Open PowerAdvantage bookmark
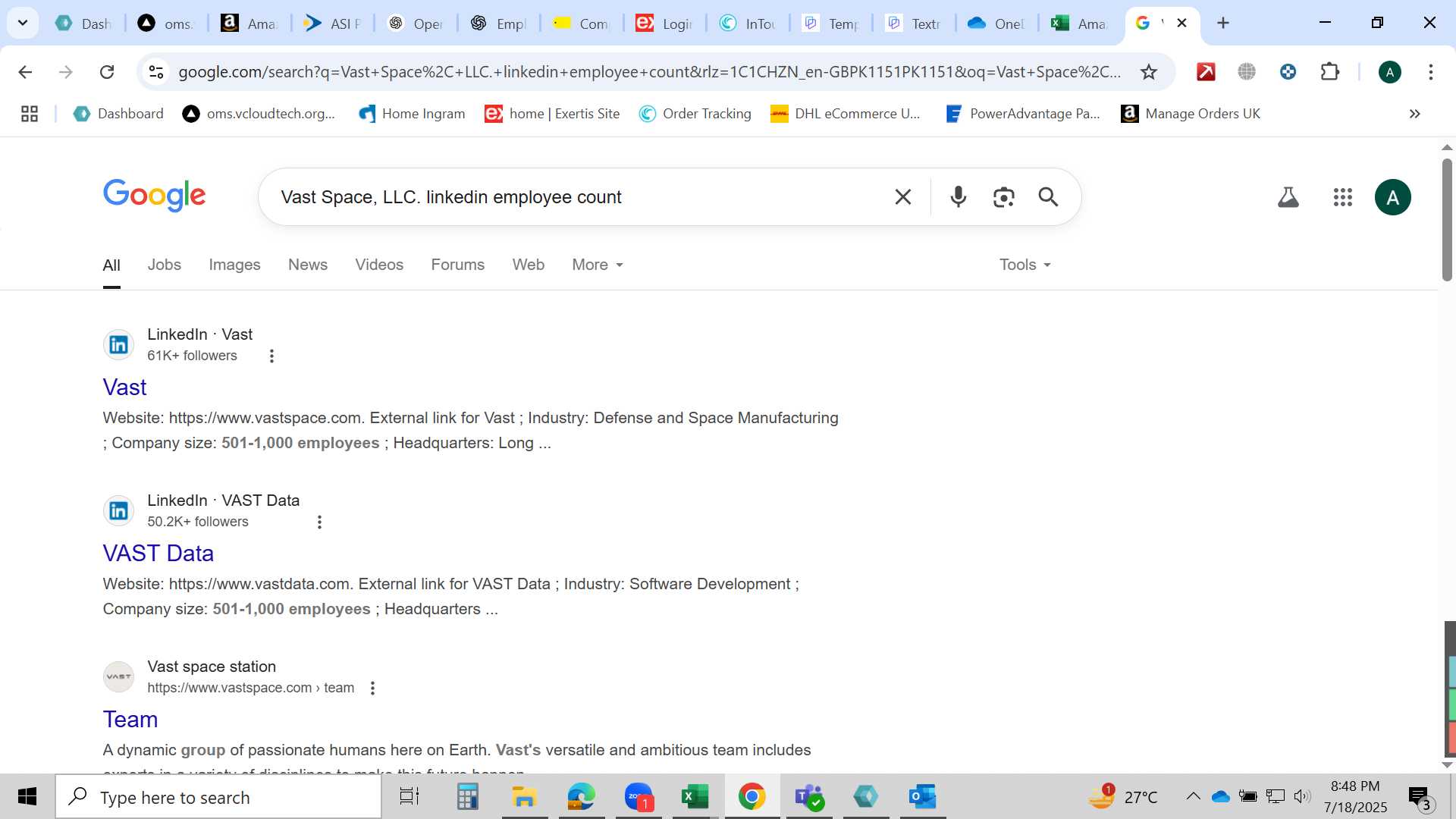The image size is (1456, 819). click(1022, 114)
